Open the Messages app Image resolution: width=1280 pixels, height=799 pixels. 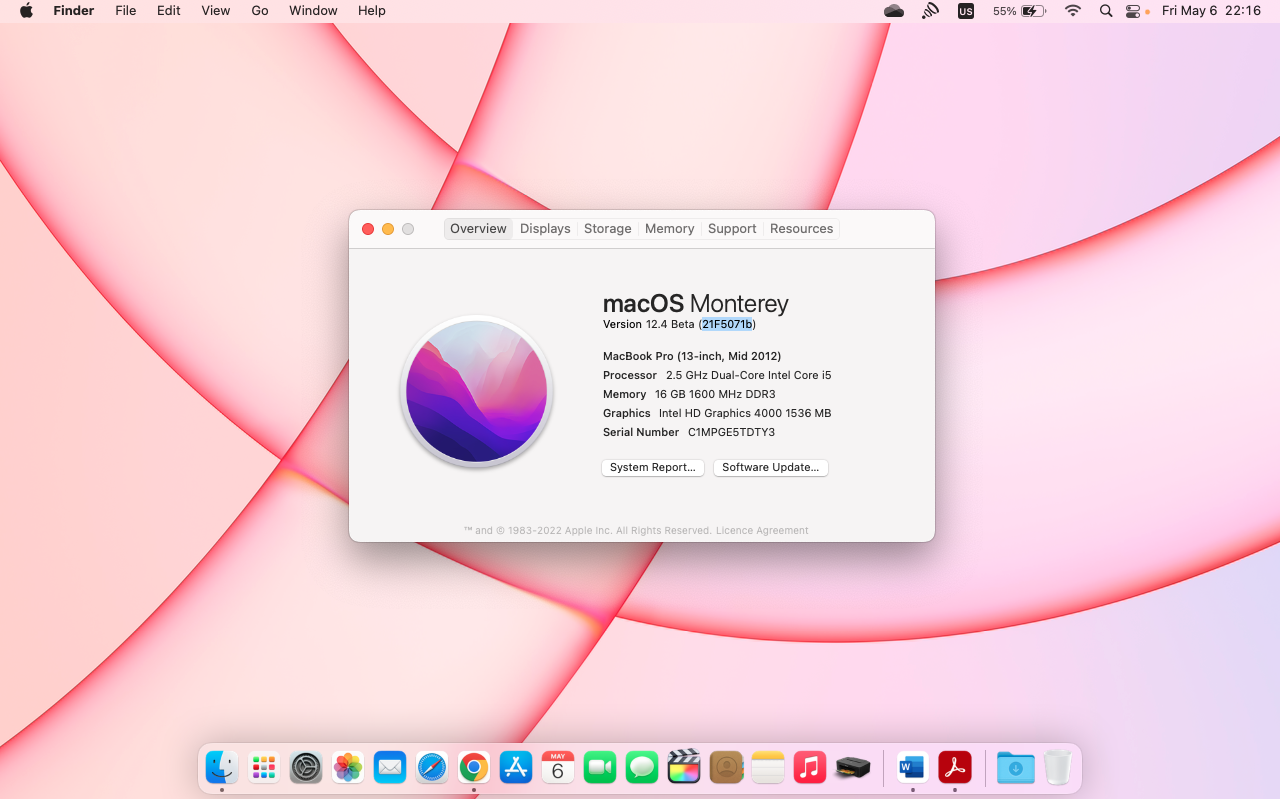point(642,768)
